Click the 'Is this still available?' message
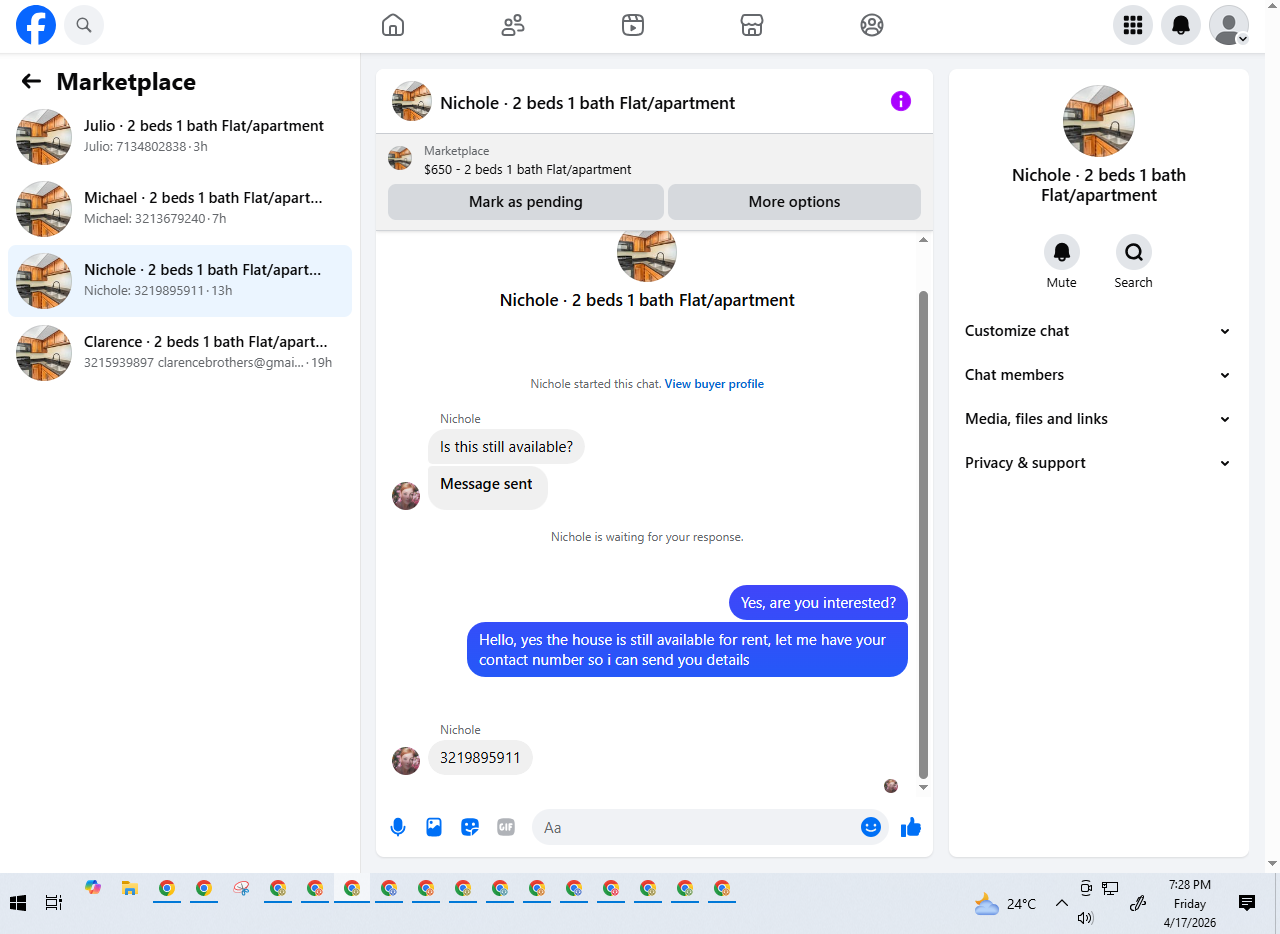Screen dimensions: 1280x934 coord(506,447)
